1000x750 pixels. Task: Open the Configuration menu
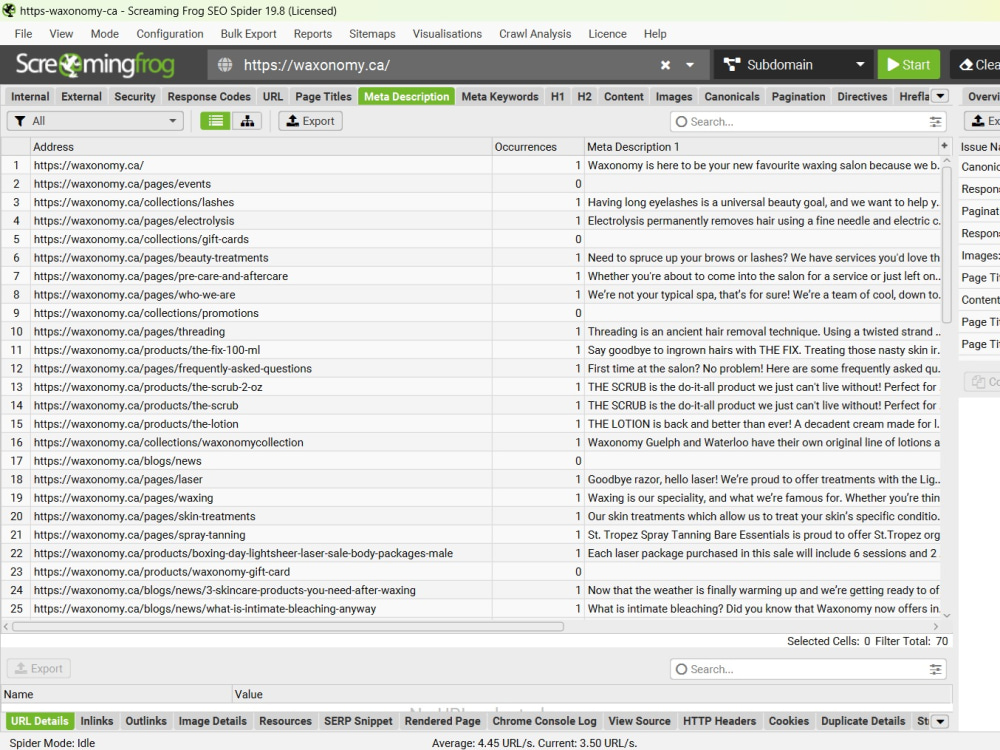pyautogui.click(x=170, y=34)
